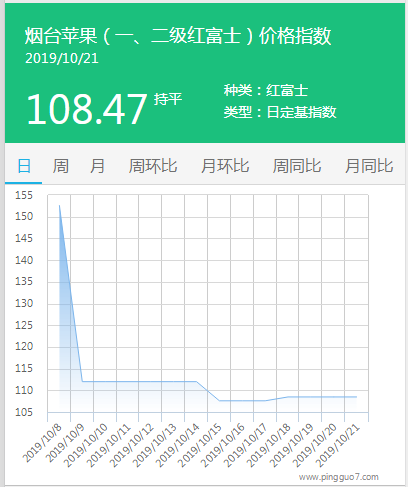The width and height of the screenshot is (408, 487).
Task: Click the 持平 status label
Action: point(168,99)
